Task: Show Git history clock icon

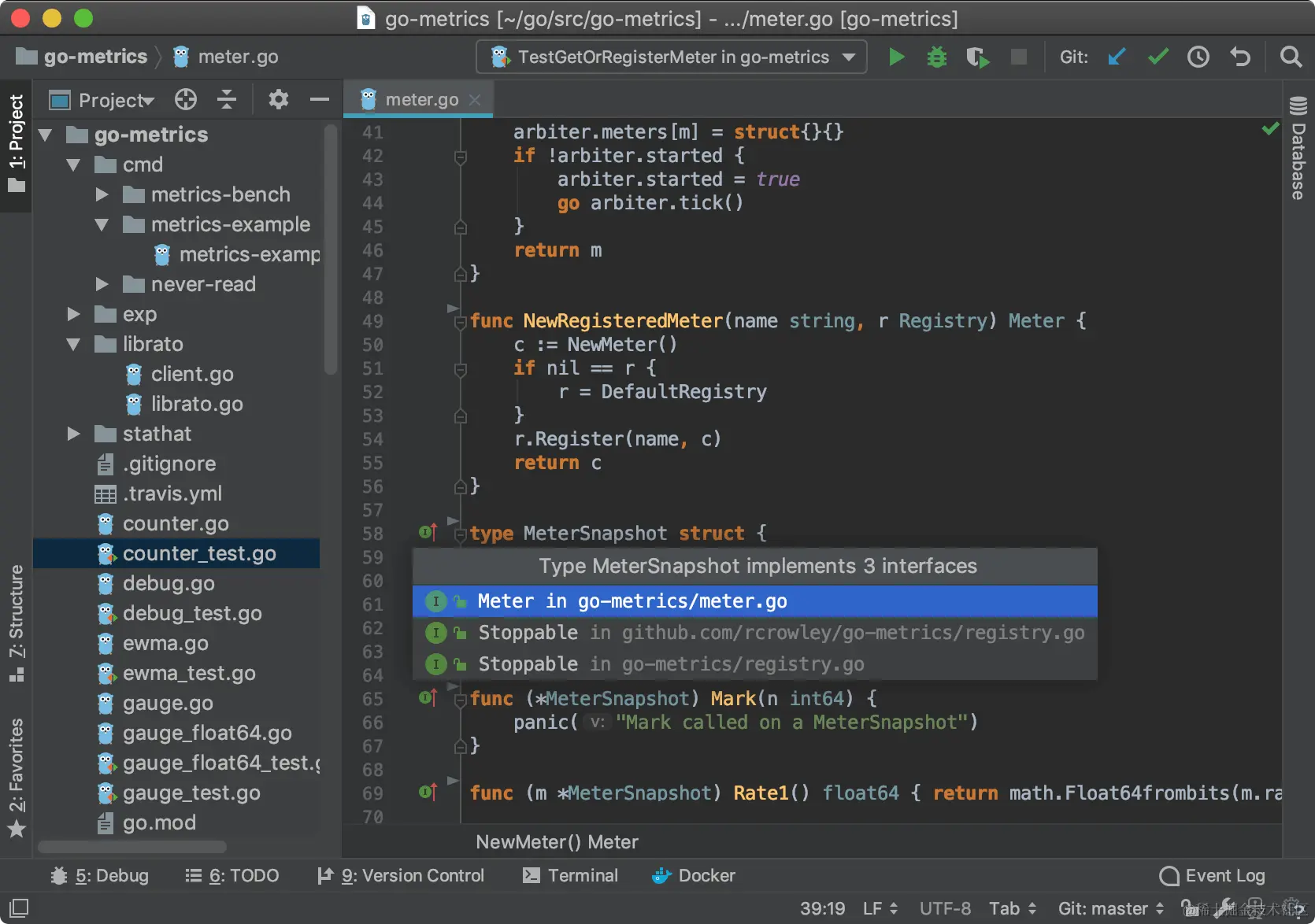Action: [1198, 57]
